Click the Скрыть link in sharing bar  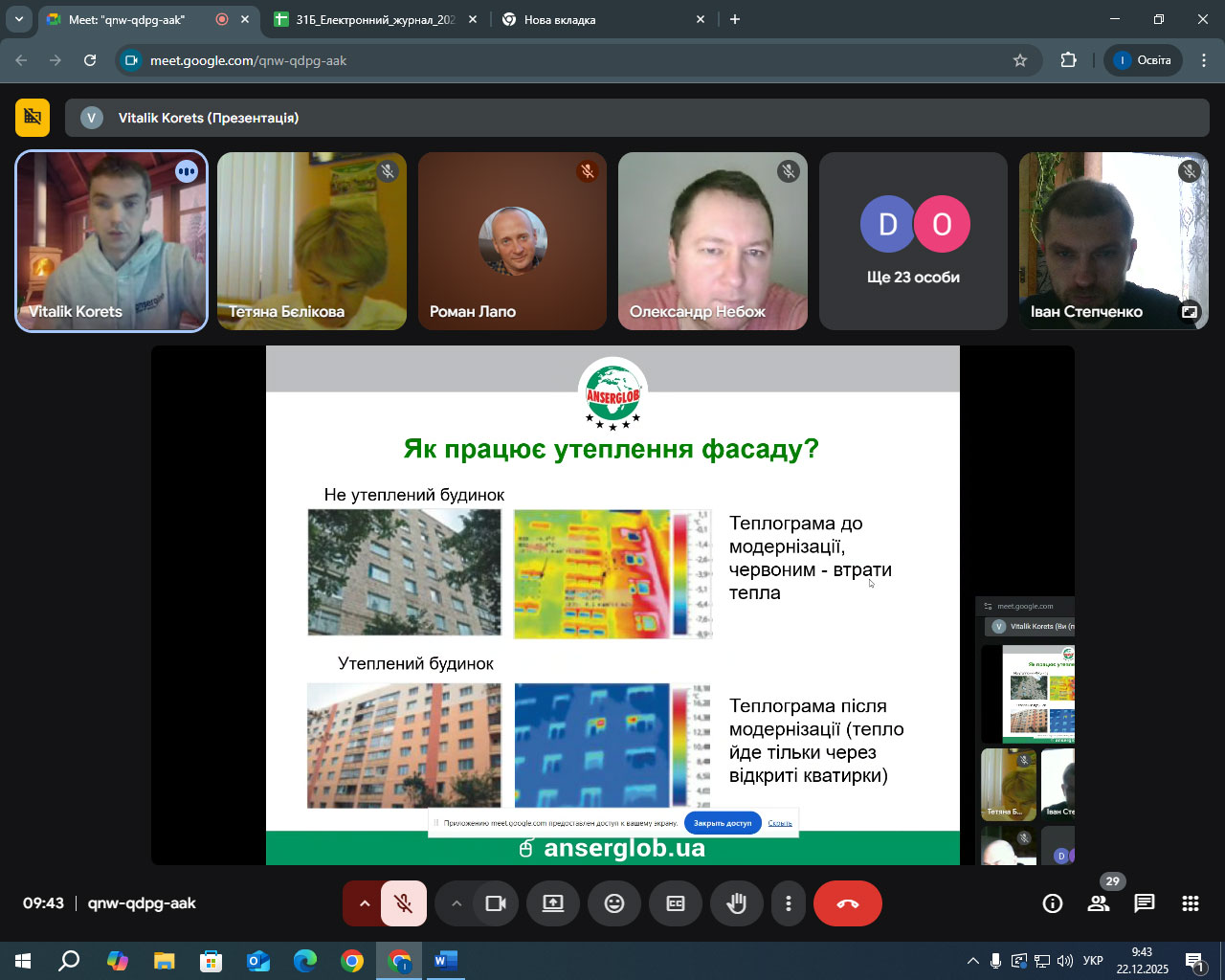[x=780, y=823]
